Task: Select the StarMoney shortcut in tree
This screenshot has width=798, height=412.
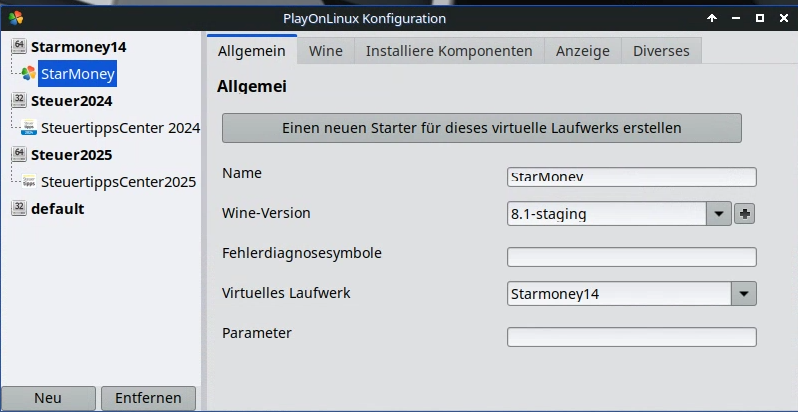Action: pos(78,74)
